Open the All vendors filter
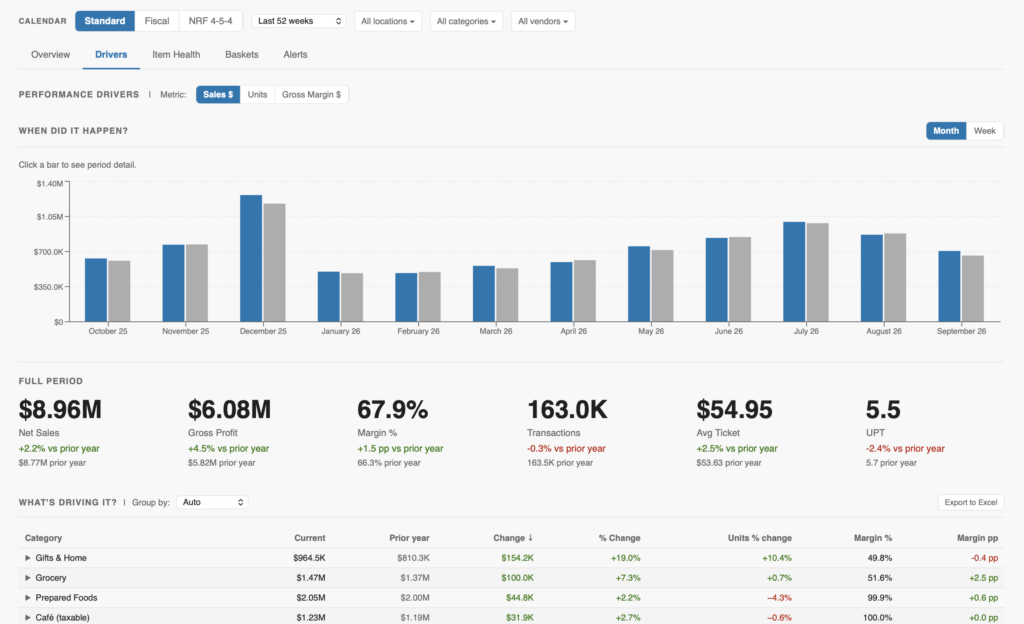Screen dimensions: 1024x624 pyautogui.click(x=543, y=21)
